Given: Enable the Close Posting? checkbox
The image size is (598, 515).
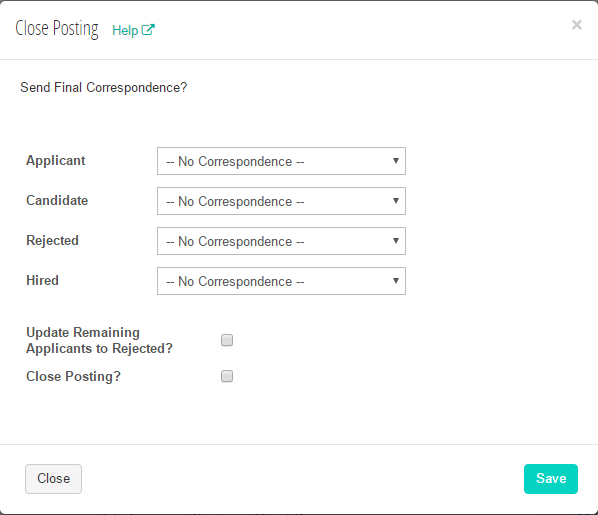Looking at the screenshot, I should 227,376.
